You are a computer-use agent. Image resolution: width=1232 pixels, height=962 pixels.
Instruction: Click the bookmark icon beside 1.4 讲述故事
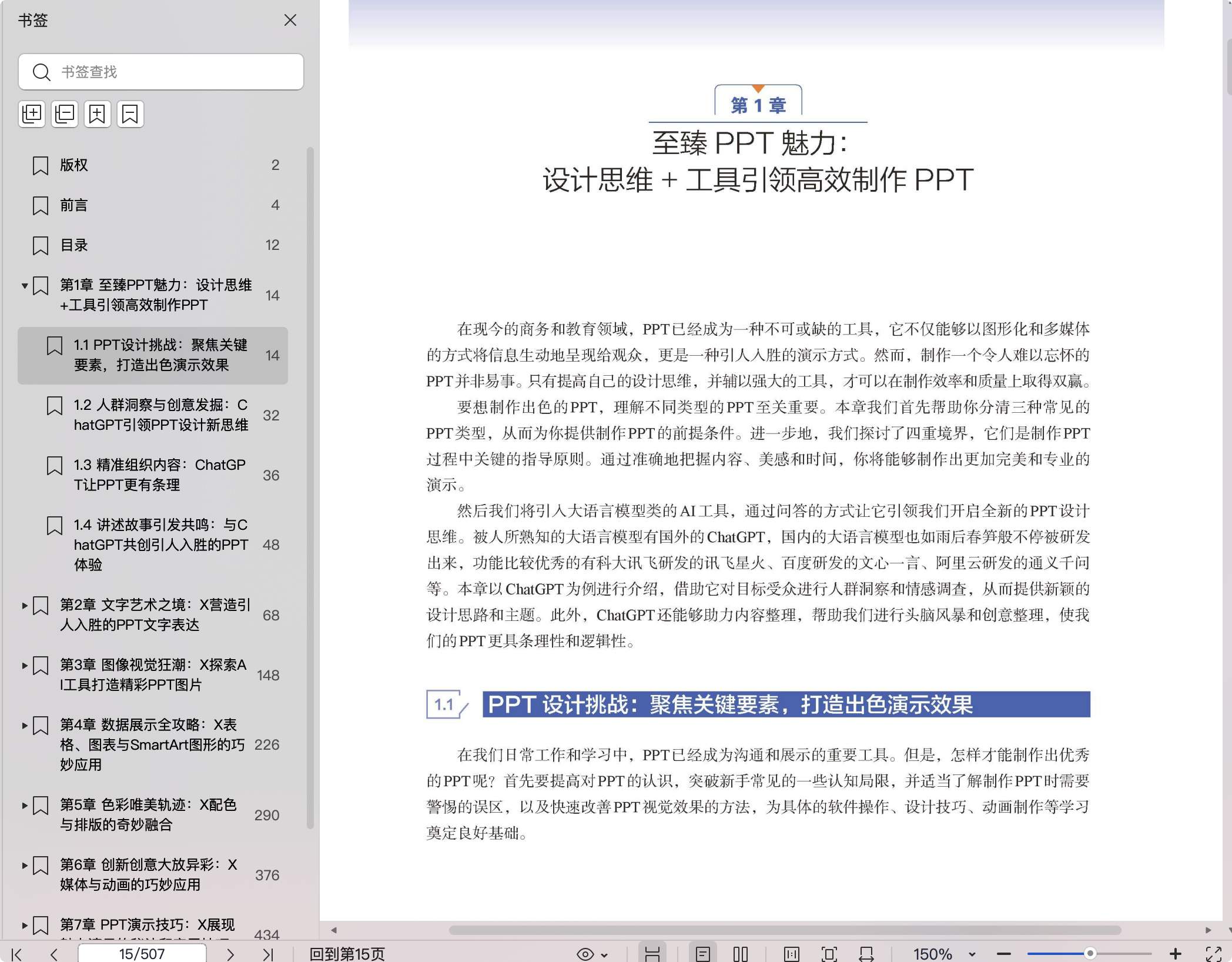[54, 526]
